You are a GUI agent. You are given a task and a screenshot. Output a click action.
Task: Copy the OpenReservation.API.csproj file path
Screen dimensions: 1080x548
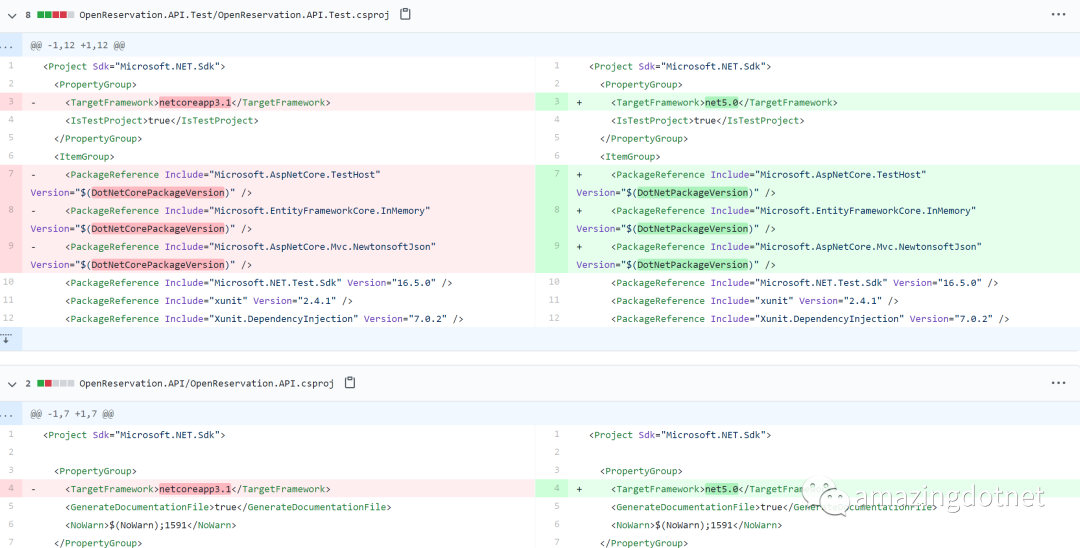(350, 383)
